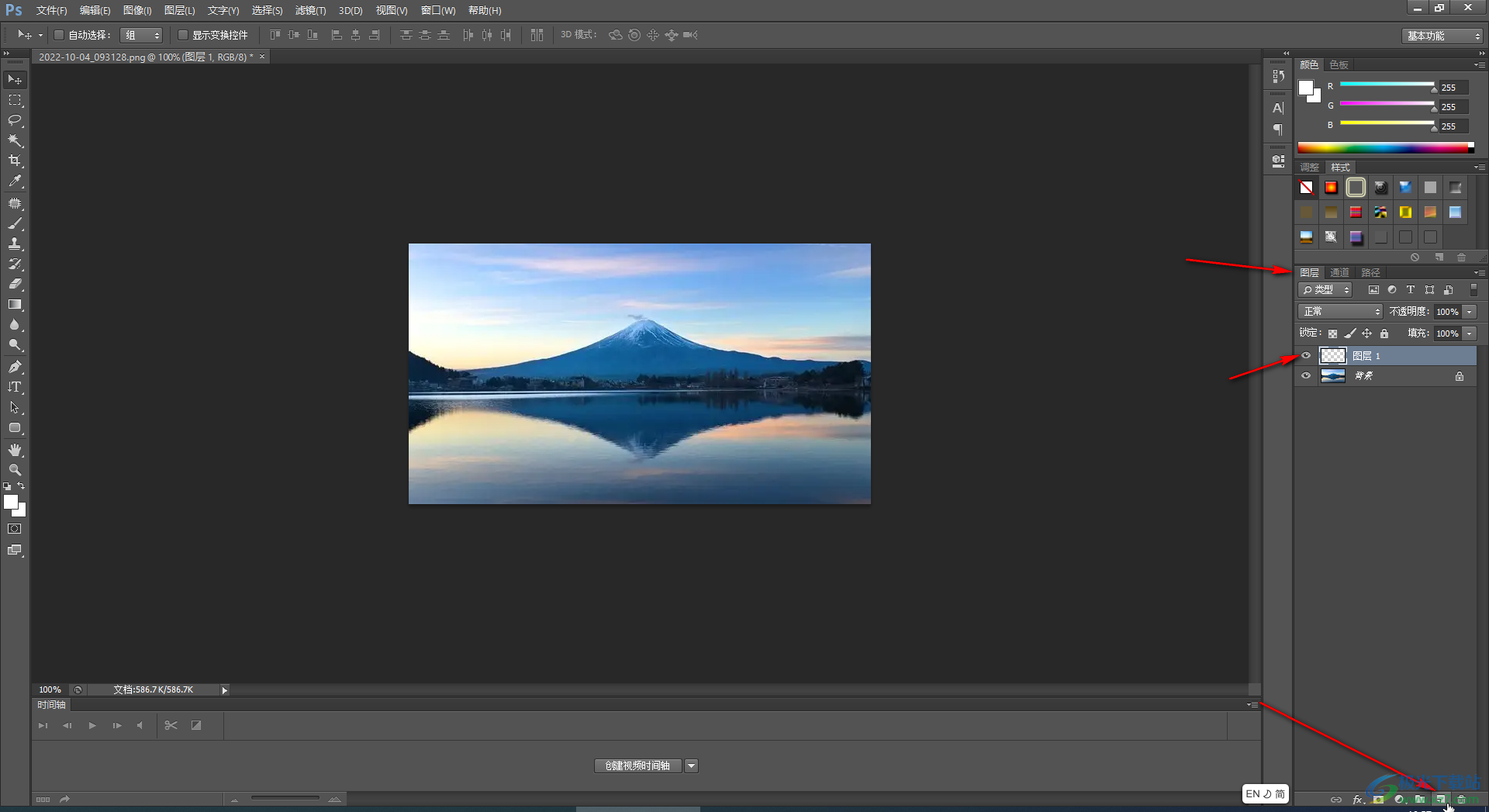Toggle lock image pixels brush icon
This screenshot has height=812, width=1489.
[1350, 333]
